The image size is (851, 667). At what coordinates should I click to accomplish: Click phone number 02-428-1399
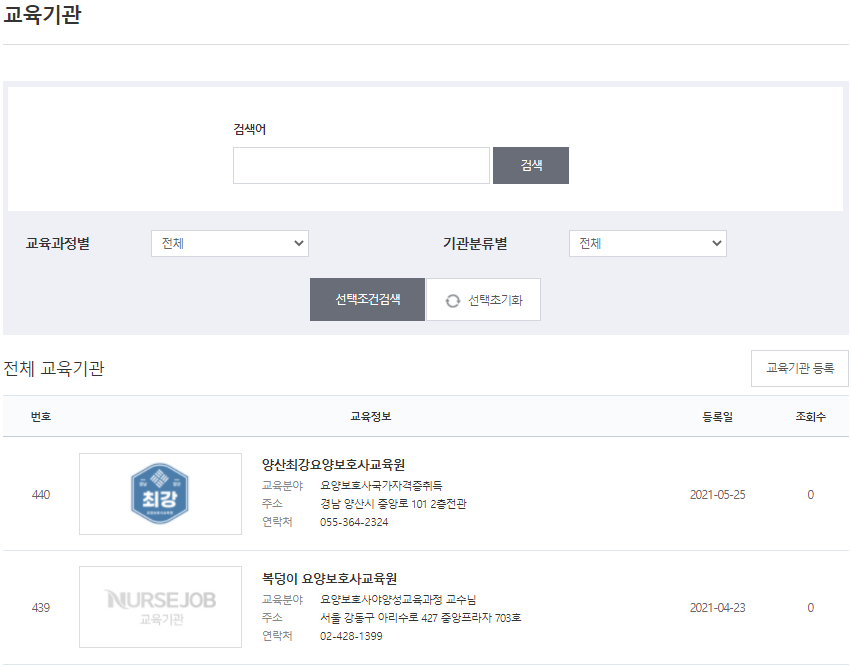click(351, 636)
